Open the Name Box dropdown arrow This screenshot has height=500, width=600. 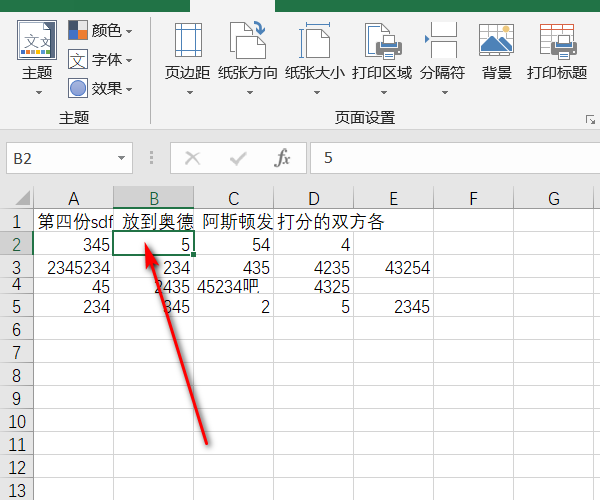point(121,158)
